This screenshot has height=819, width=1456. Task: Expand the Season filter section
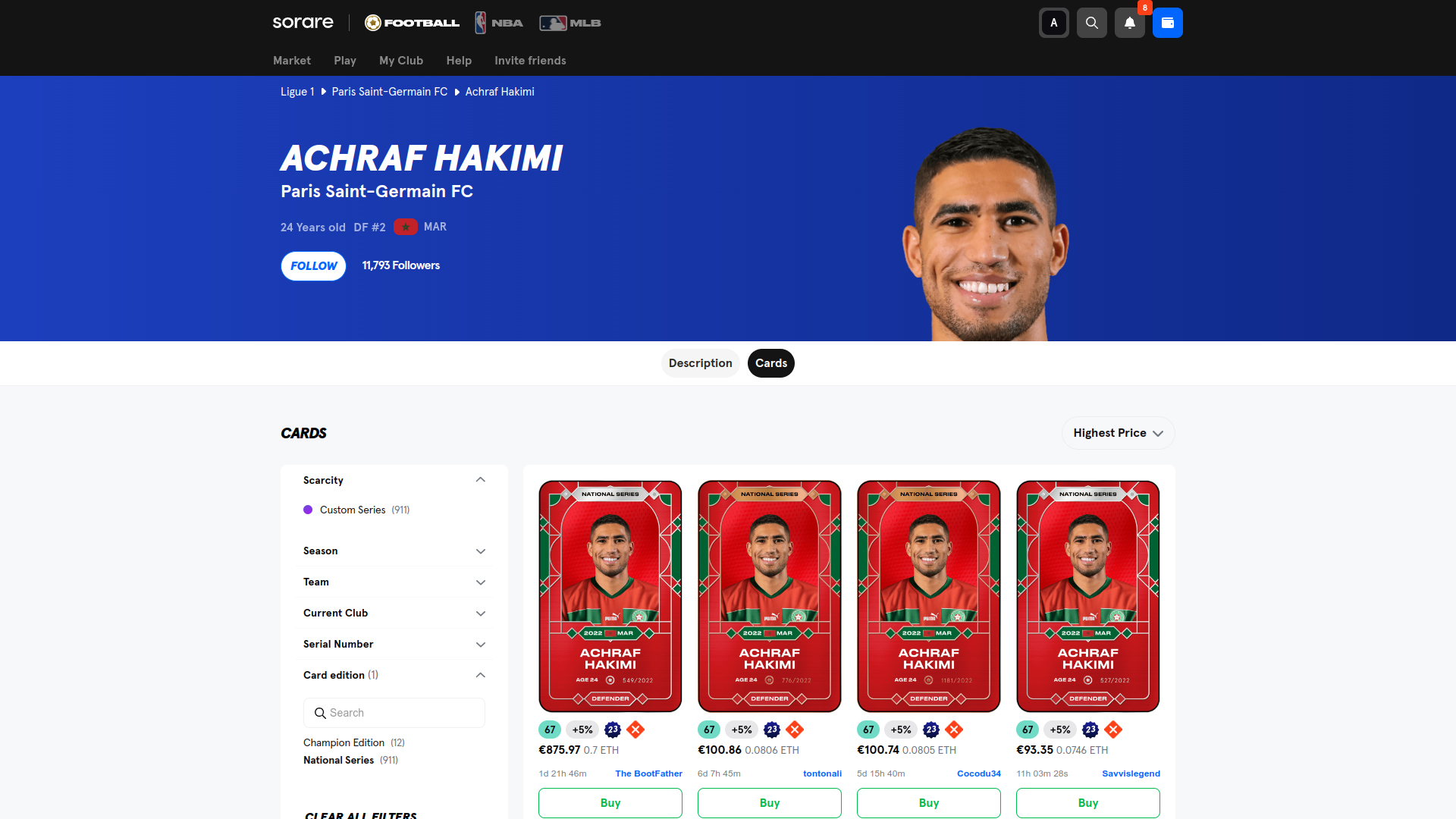click(394, 551)
